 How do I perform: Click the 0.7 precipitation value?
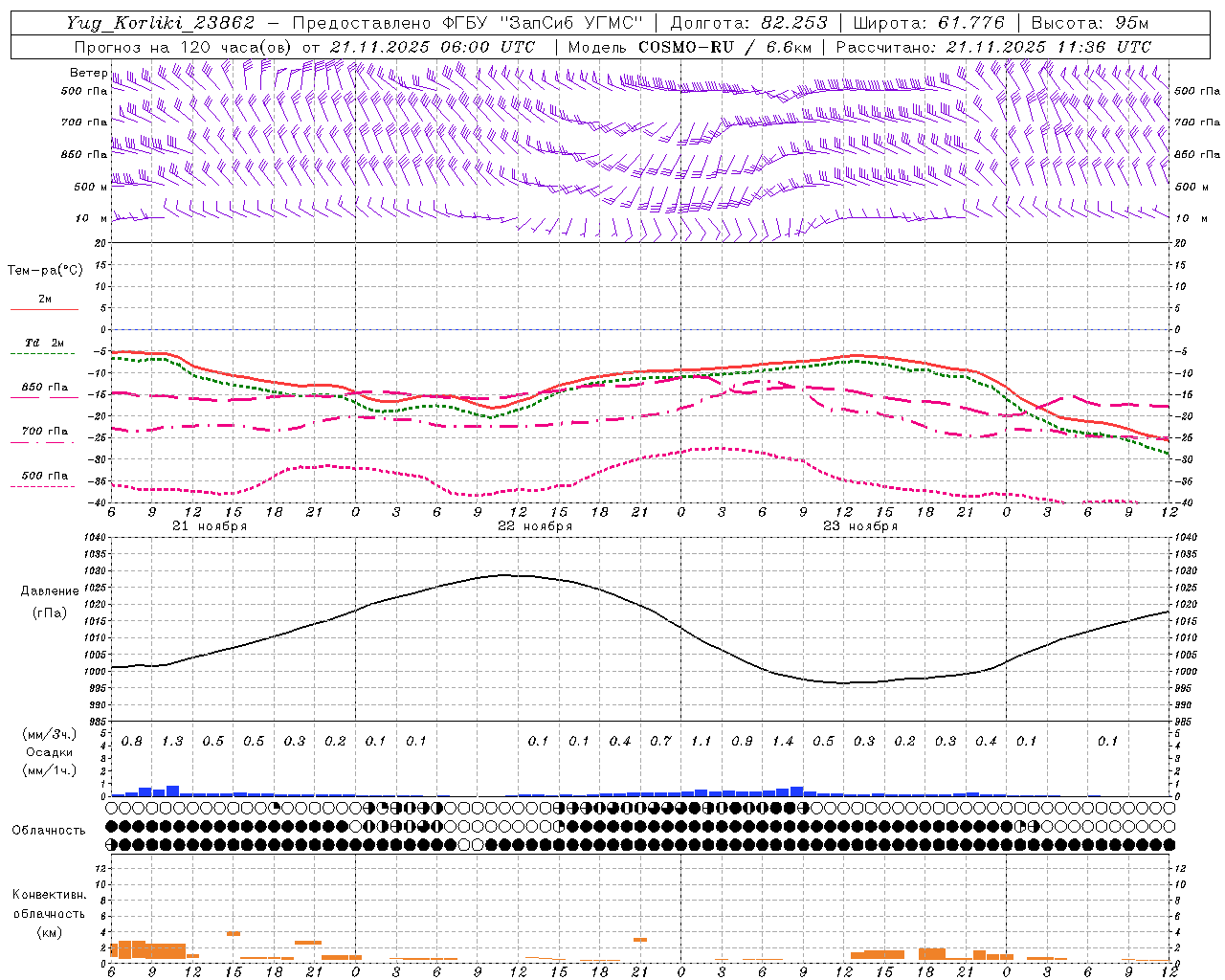(660, 742)
